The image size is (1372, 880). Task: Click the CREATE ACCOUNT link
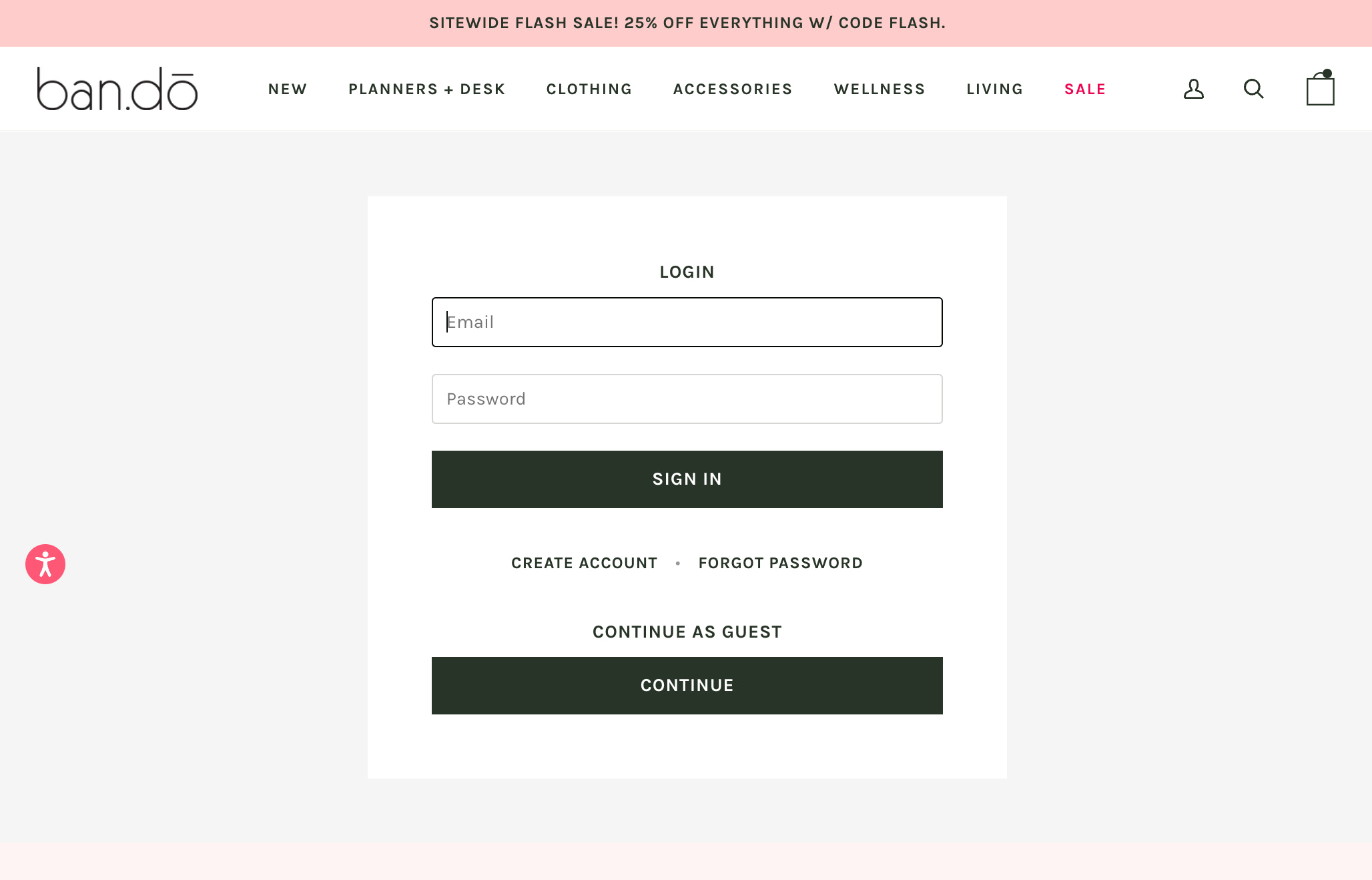click(x=584, y=562)
